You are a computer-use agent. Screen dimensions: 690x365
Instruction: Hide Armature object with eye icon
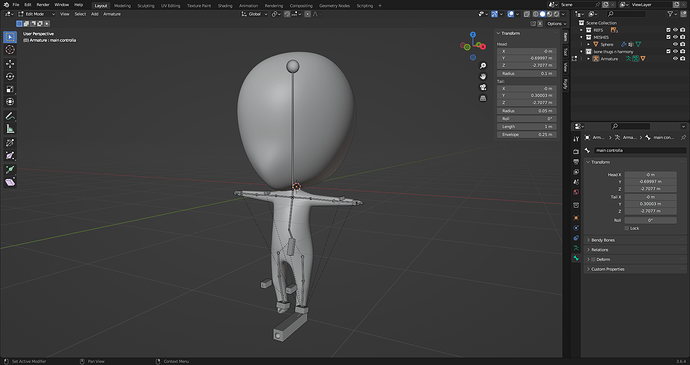click(675, 59)
